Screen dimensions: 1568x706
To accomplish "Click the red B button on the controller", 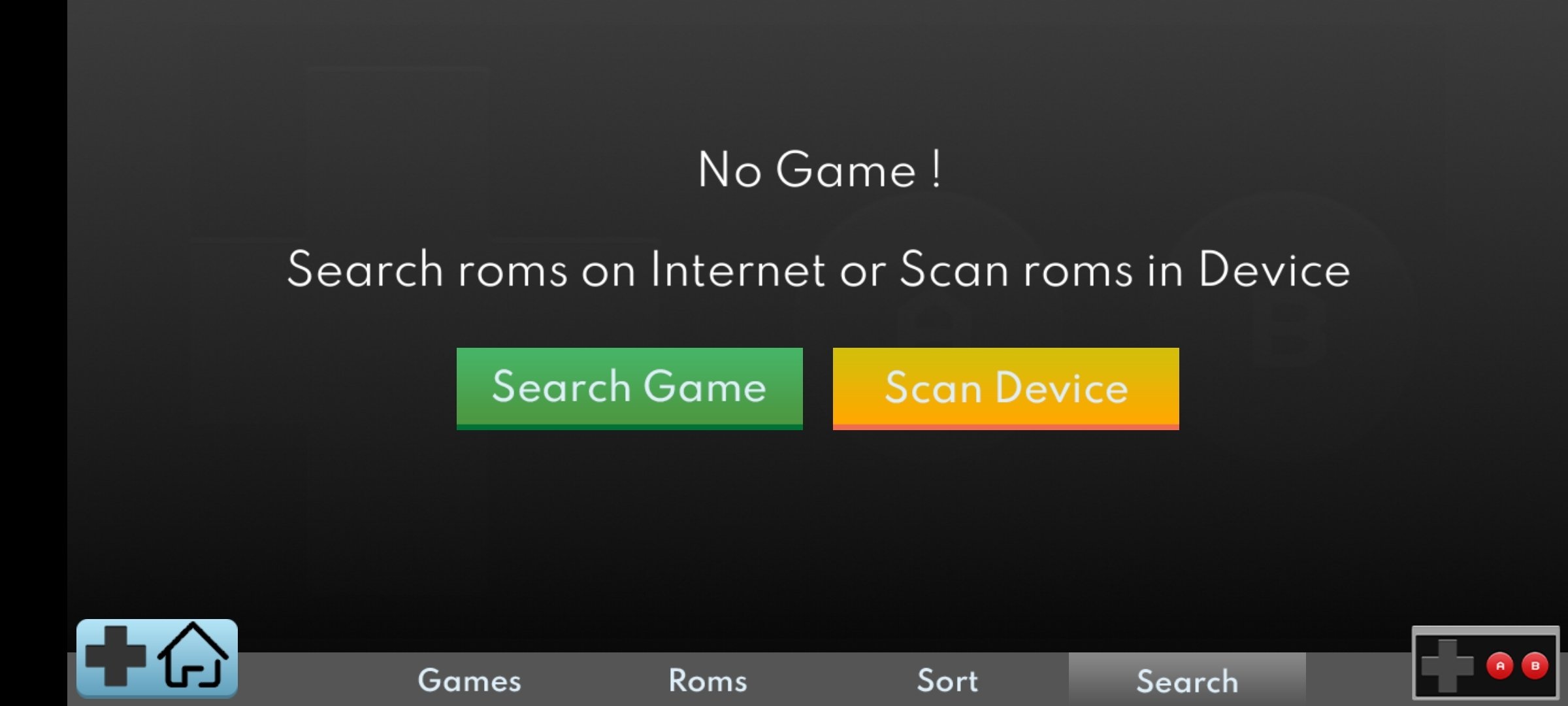I will (x=1535, y=666).
